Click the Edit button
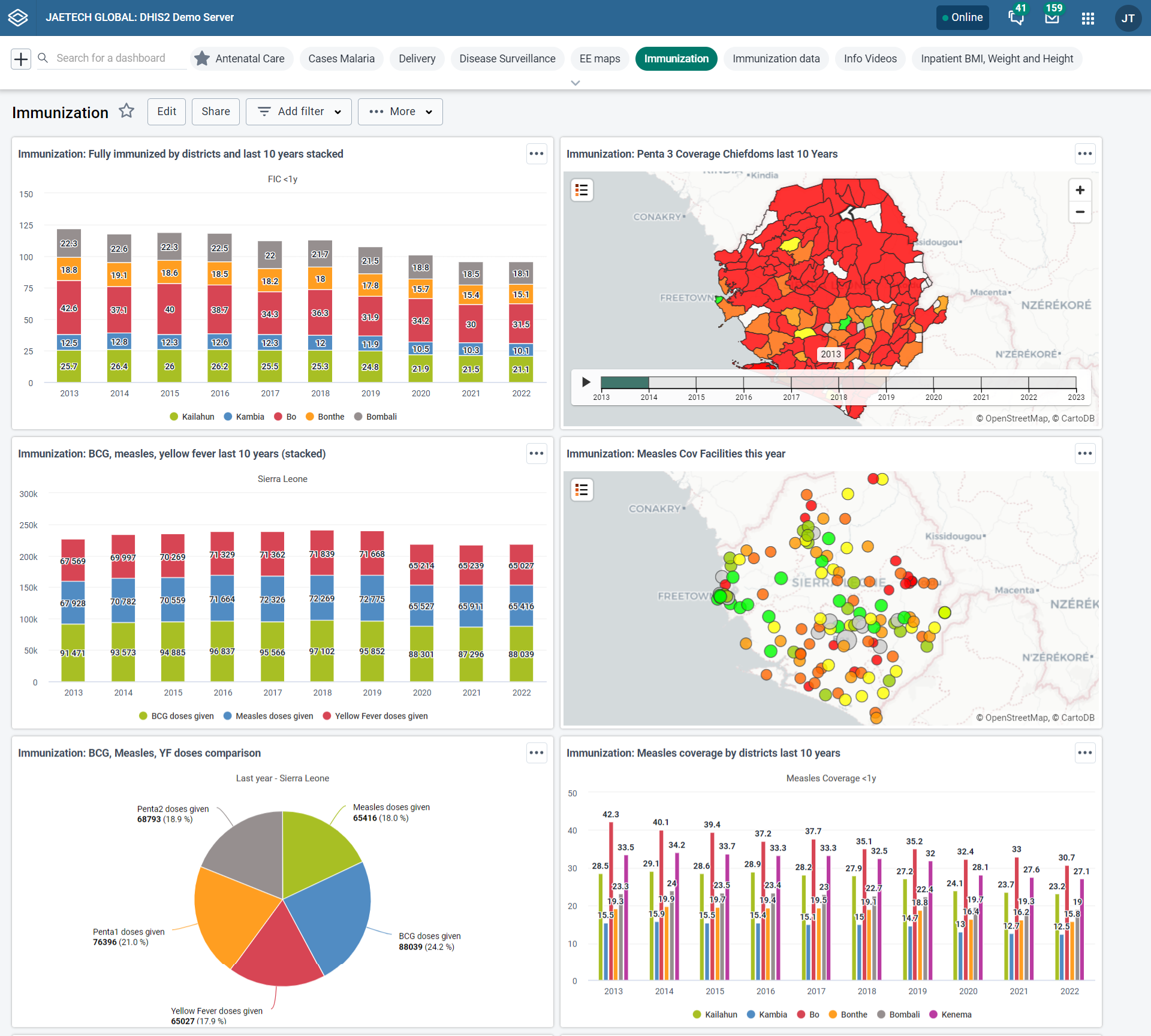This screenshot has width=1151, height=1036. point(166,112)
